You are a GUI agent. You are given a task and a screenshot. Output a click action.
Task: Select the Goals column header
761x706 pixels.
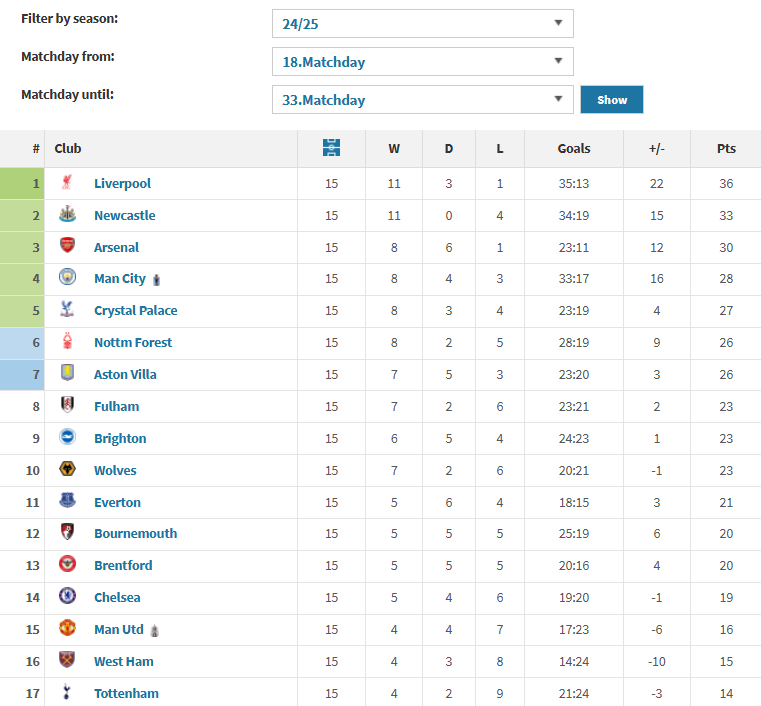pyautogui.click(x=574, y=148)
